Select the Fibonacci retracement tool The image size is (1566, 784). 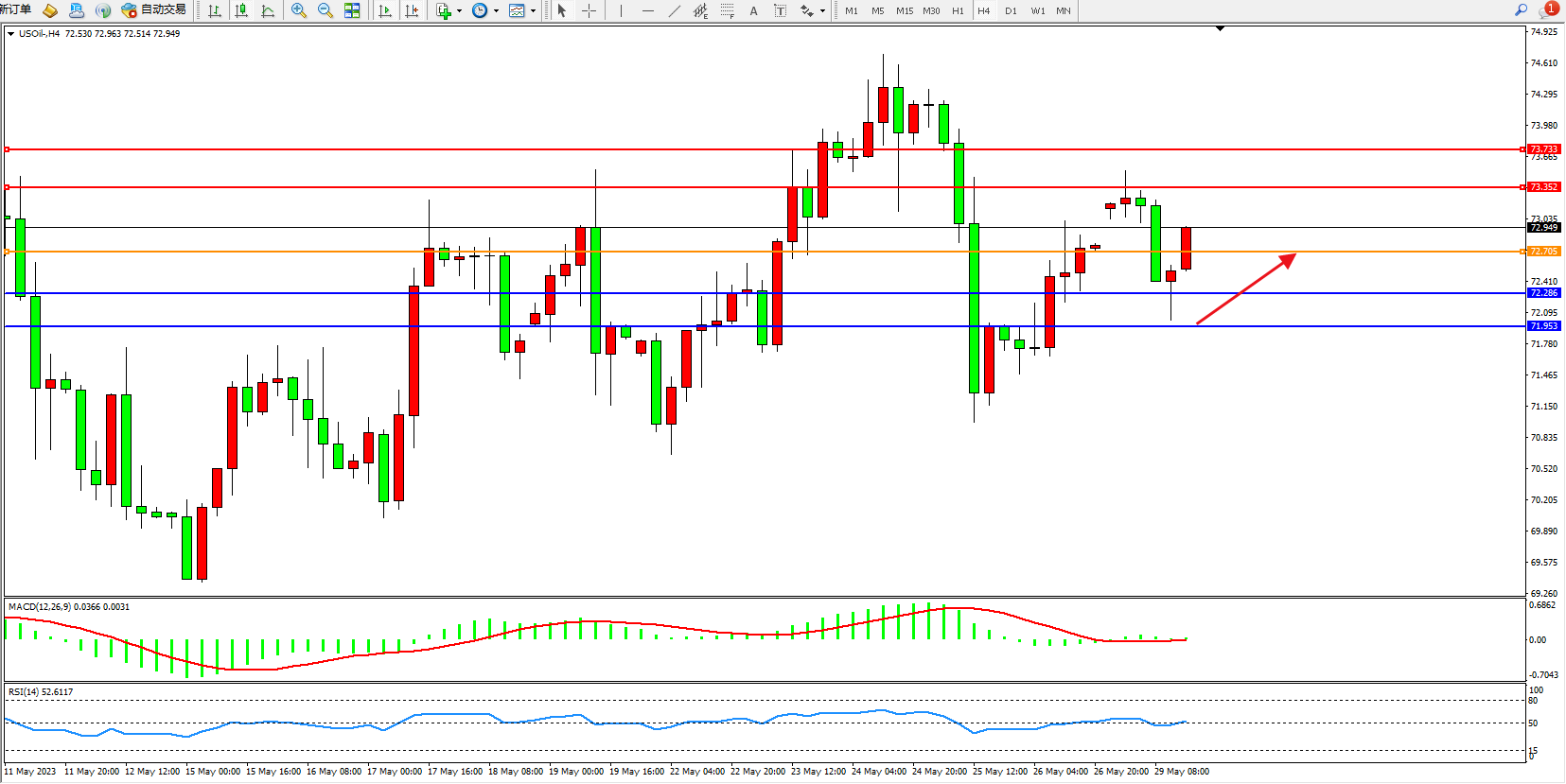[727, 10]
